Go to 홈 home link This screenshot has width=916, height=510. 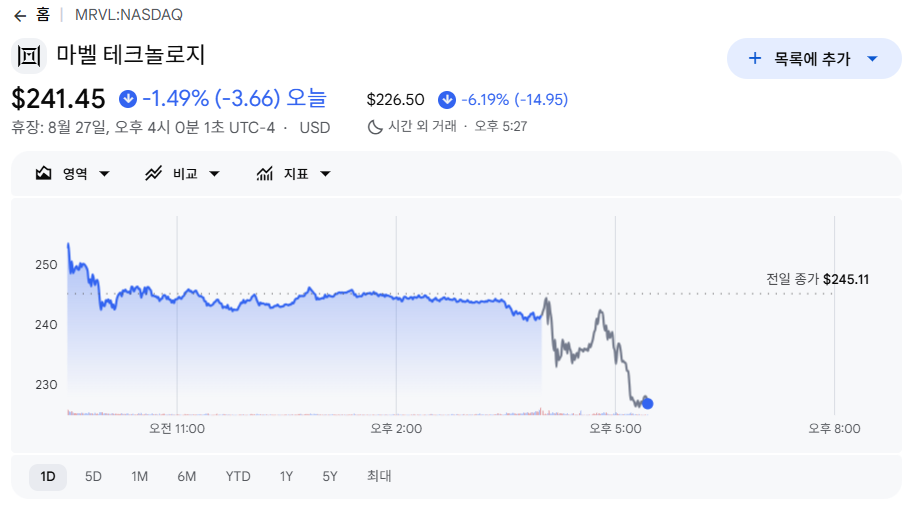(x=43, y=15)
